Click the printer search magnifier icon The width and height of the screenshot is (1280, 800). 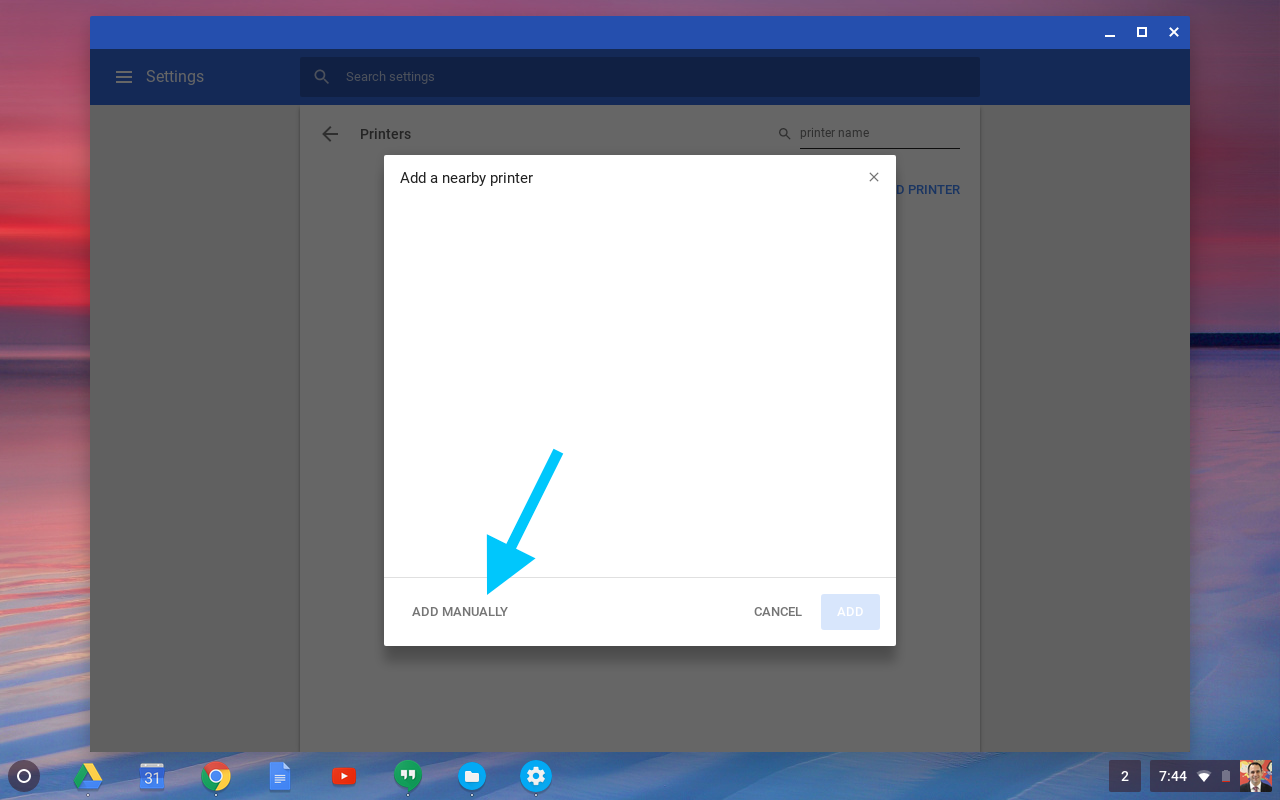pyautogui.click(x=785, y=133)
